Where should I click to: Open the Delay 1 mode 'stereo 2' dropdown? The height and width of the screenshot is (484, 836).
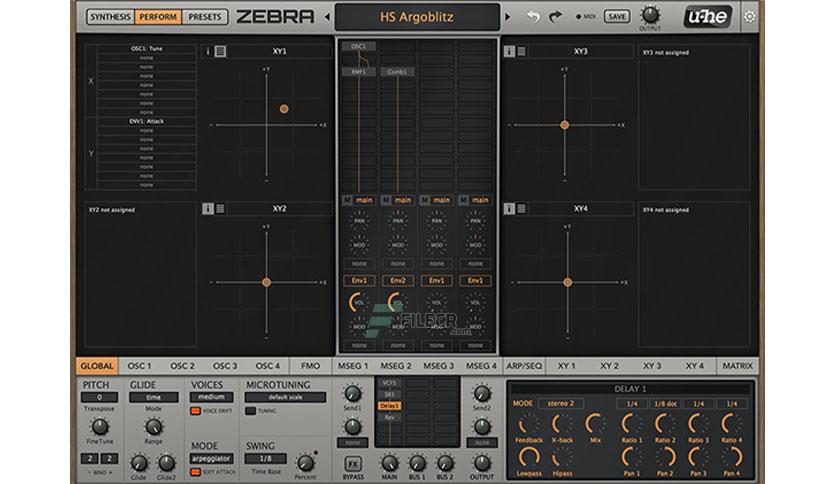pyautogui.click(x=560, y=404)
